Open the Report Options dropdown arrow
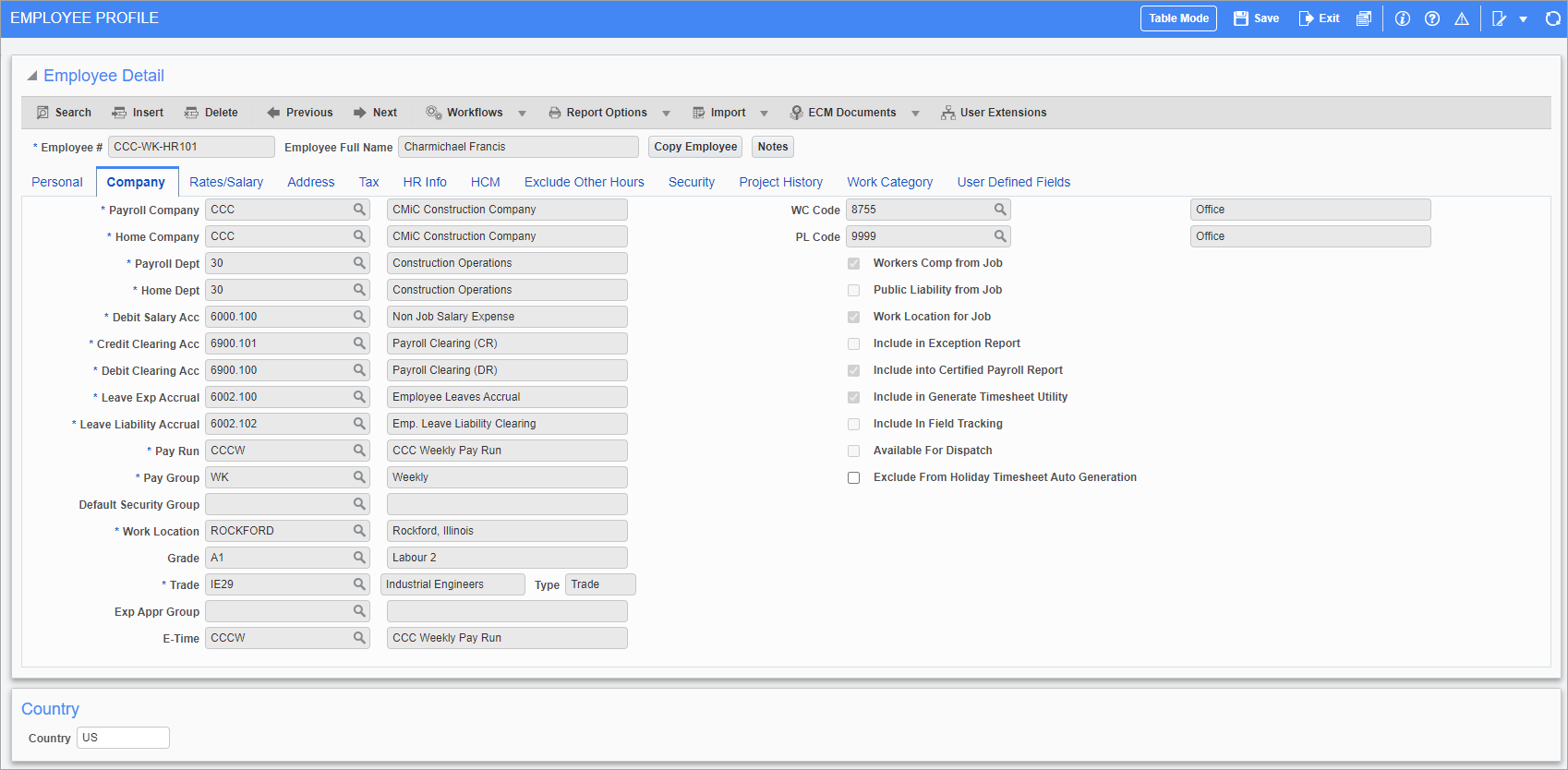The image size is (1568, 770). click(666, 114)
